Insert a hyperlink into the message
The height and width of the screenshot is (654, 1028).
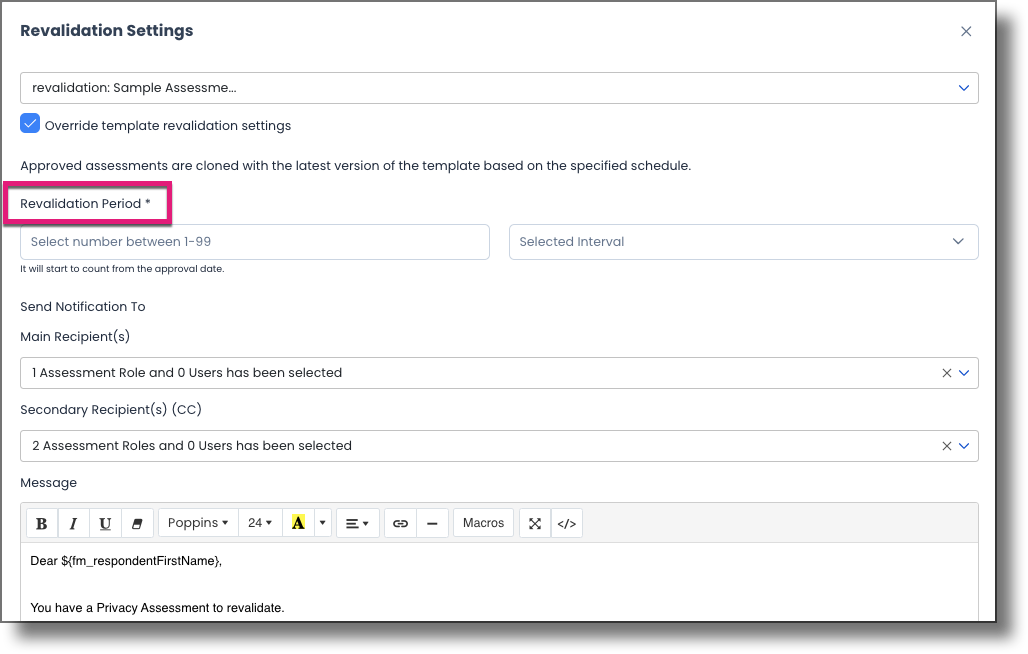pos(401,522)
